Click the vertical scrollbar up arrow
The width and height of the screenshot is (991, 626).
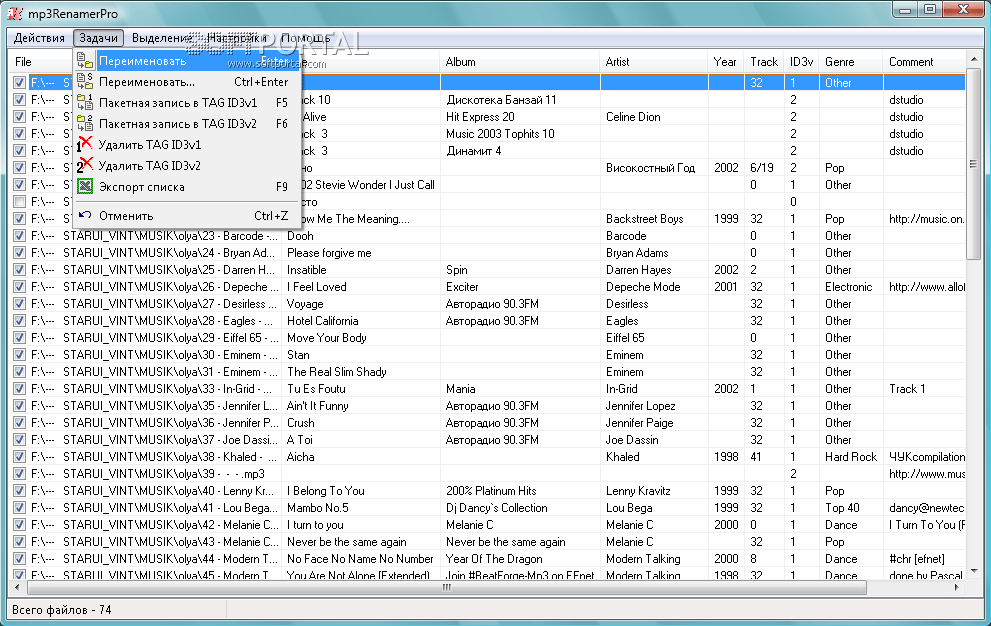(x=973, y=59)
